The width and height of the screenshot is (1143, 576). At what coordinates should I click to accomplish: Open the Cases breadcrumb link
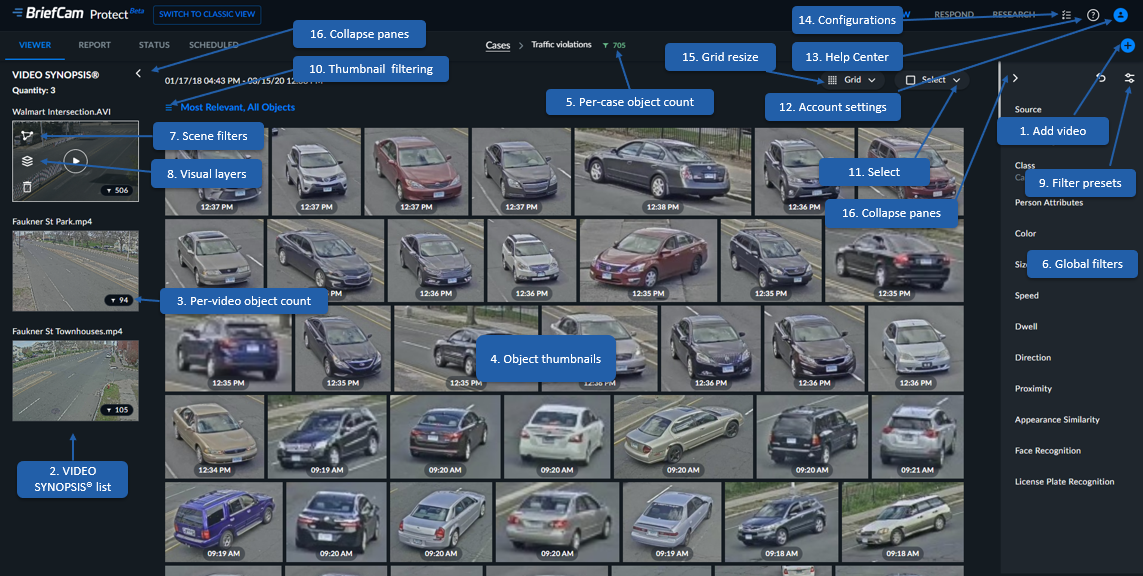(x=498, y=45)
